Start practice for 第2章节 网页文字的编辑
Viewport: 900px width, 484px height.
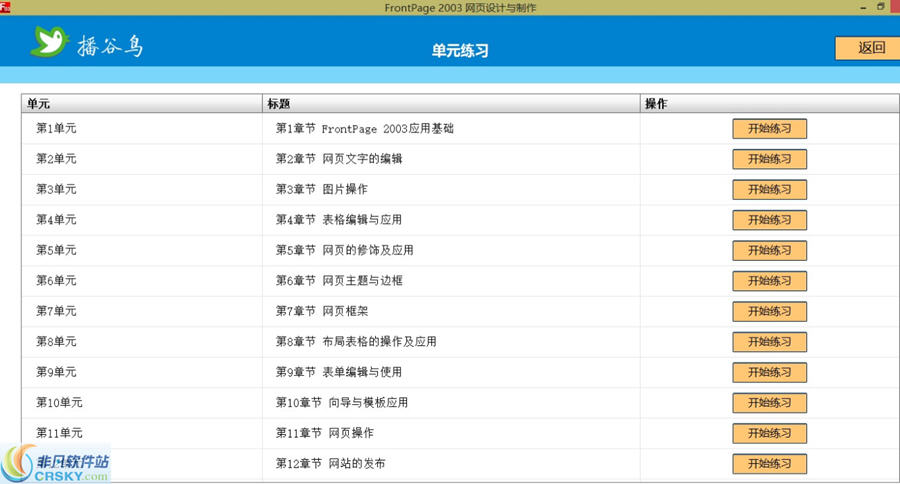coord(769,159)
